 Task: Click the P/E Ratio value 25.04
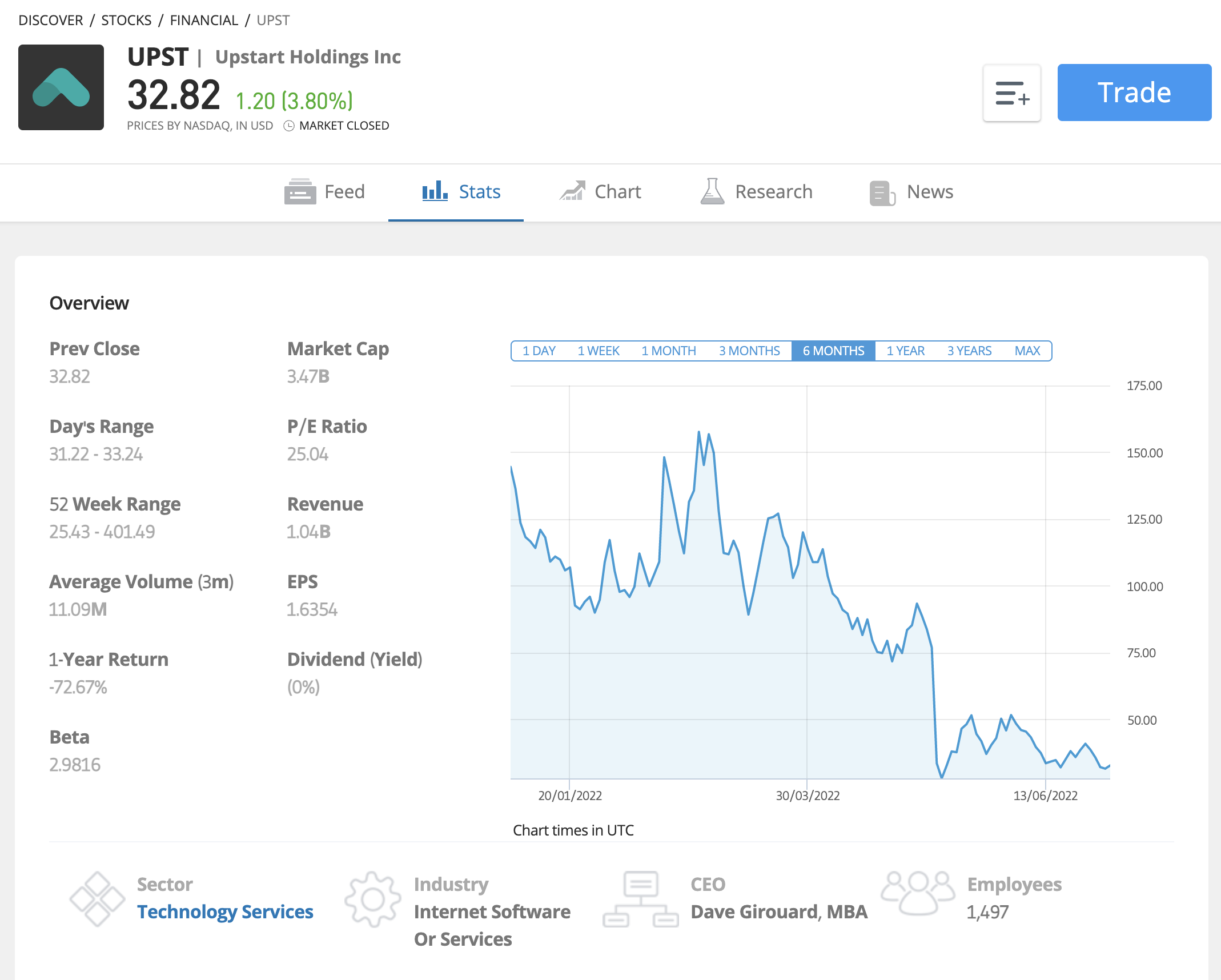(x=308, y=454)
